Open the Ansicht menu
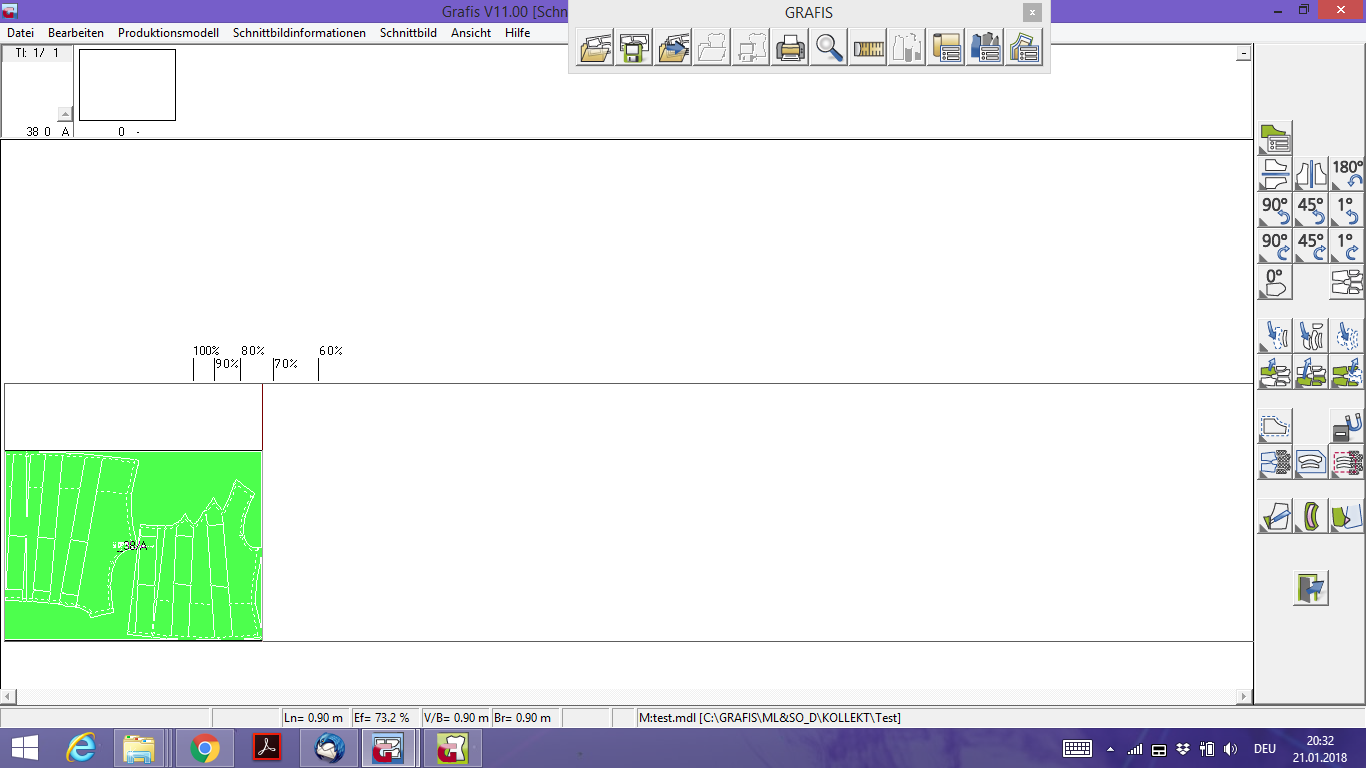The width and height of the screenshot is (1366, 768). [471, 33]
